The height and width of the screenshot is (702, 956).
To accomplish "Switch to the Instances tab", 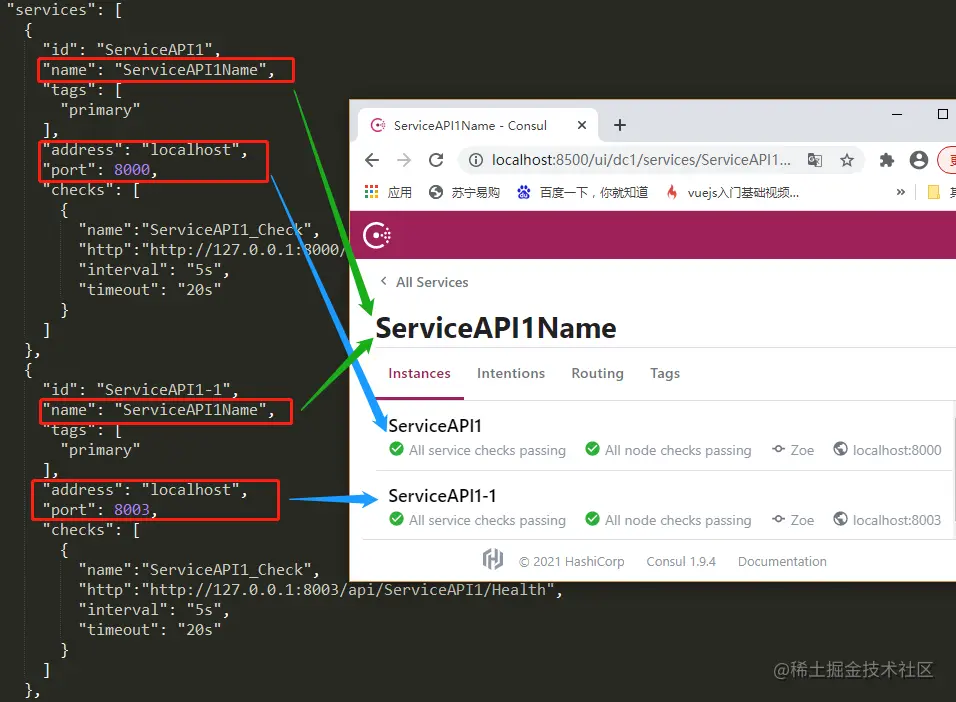I will pos(419,373).
